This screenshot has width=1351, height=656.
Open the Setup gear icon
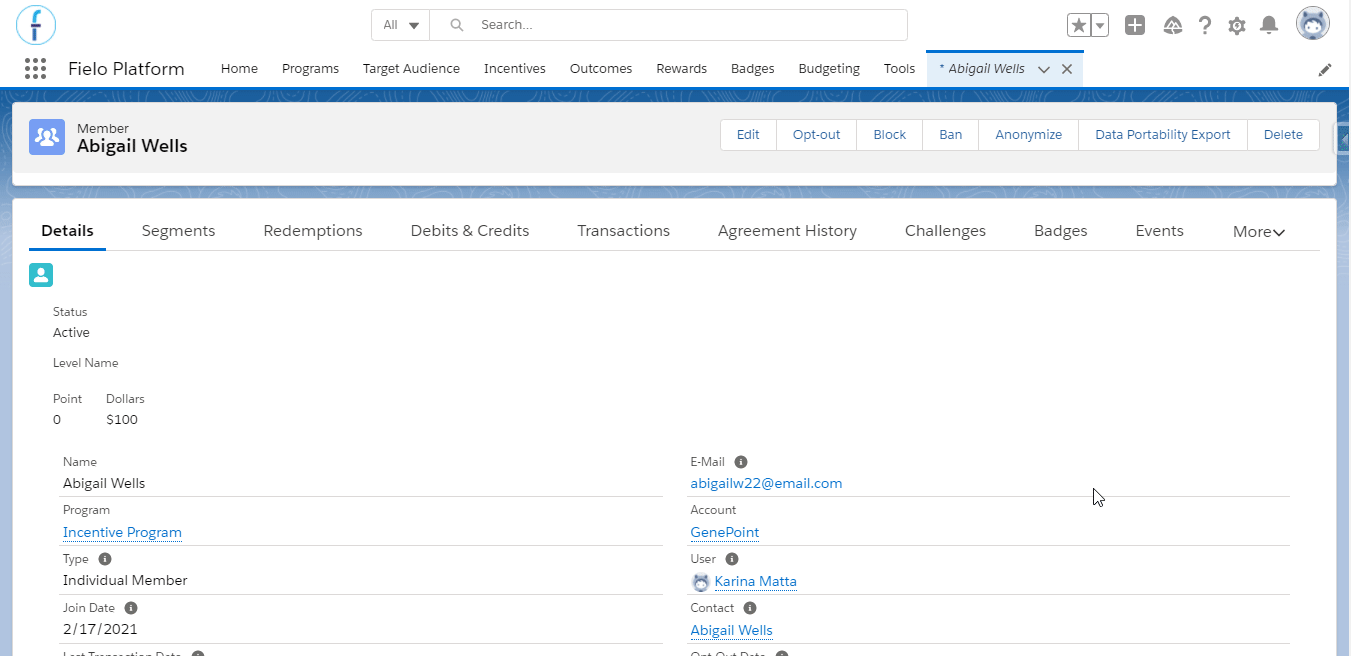(1237, 25)
